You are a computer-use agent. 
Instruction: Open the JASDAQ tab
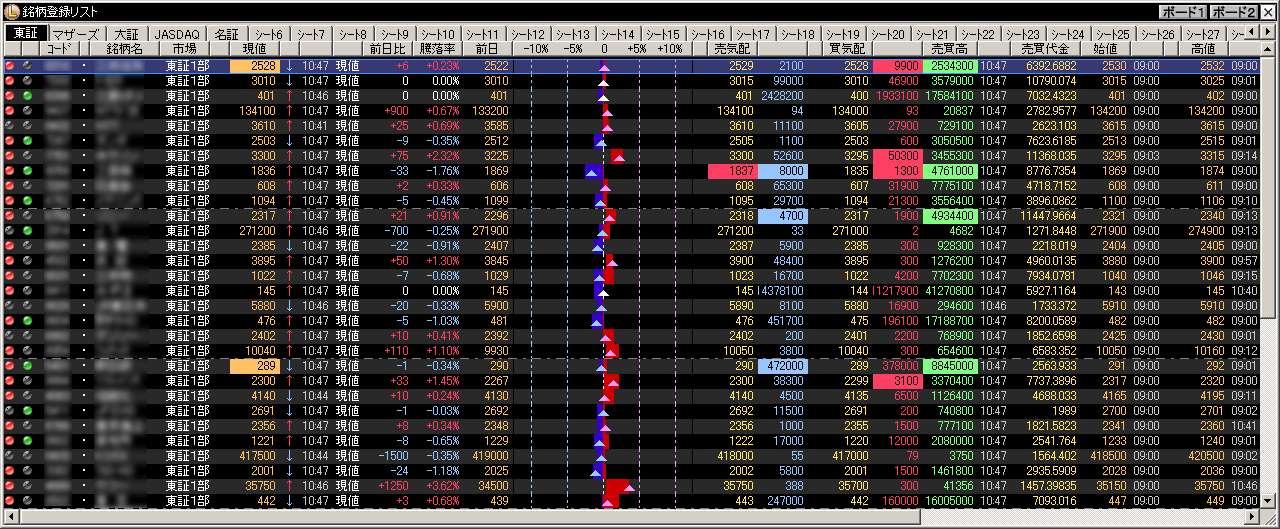click(x=178, y=34)
